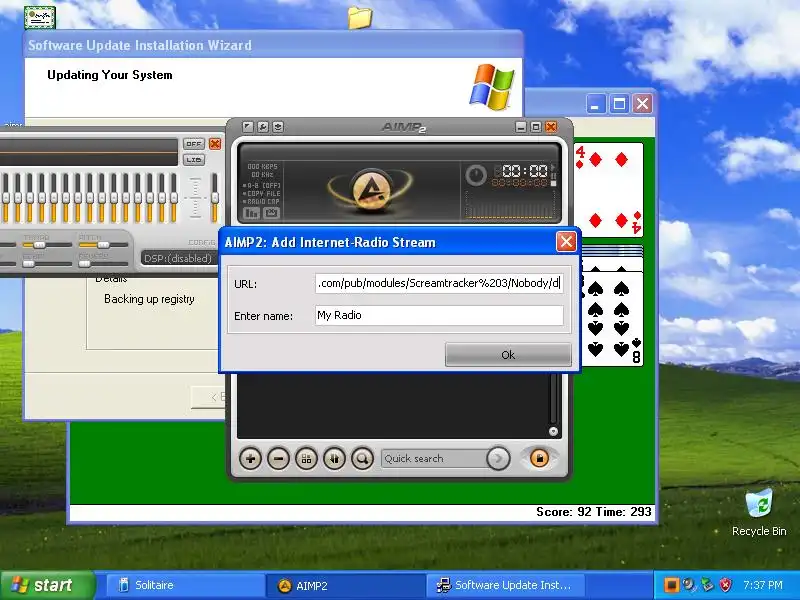Click the 'Backing up registry' text in wizard

[x=149, y=299]
